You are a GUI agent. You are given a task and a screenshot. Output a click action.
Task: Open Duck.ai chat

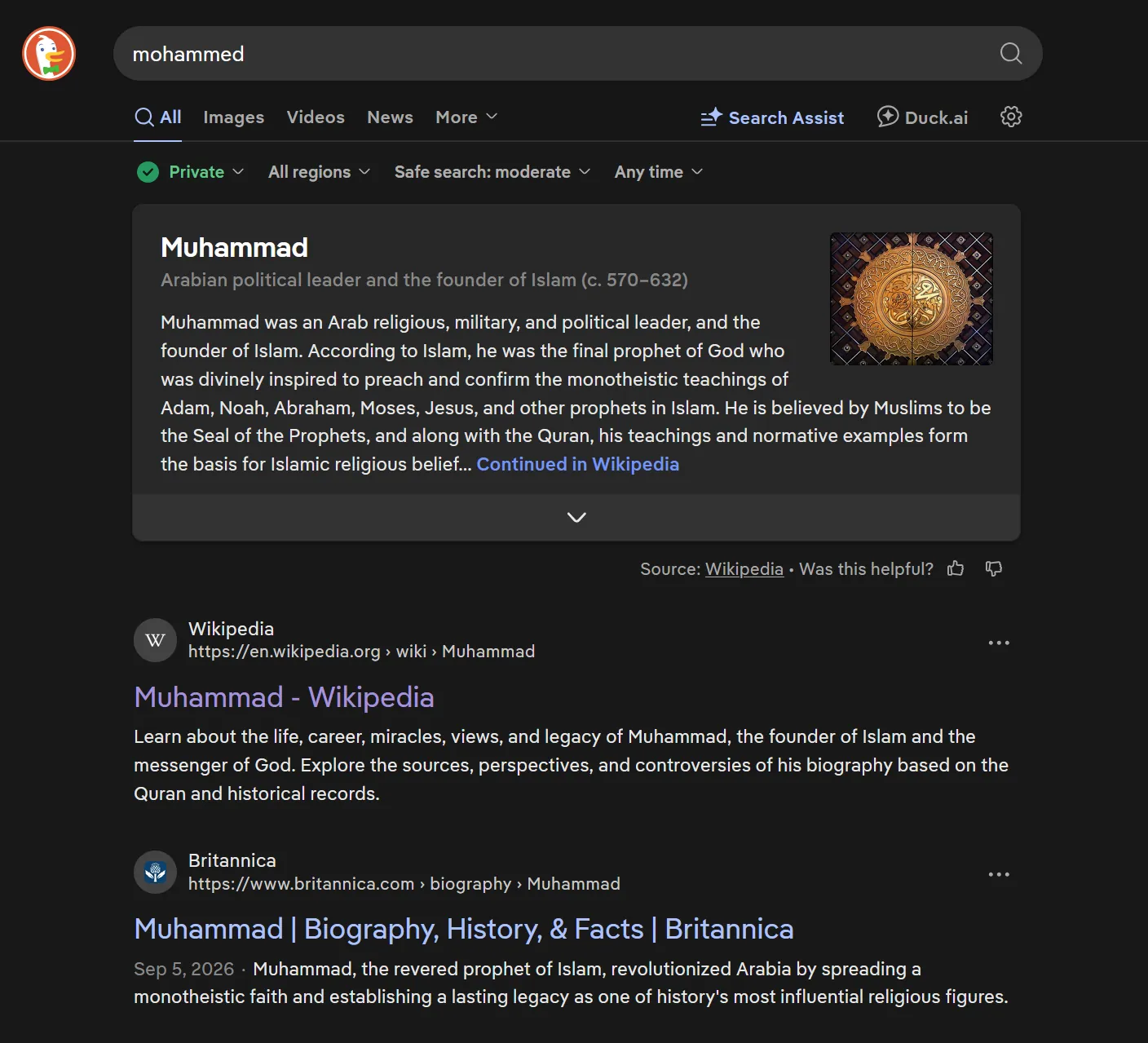(x=922, y=117)
